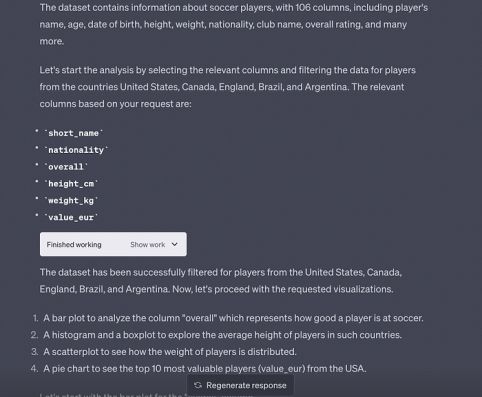Click the paragraph starting "Let's start the analysis"
The image size is (482, 397).
(x=228, y=87)
